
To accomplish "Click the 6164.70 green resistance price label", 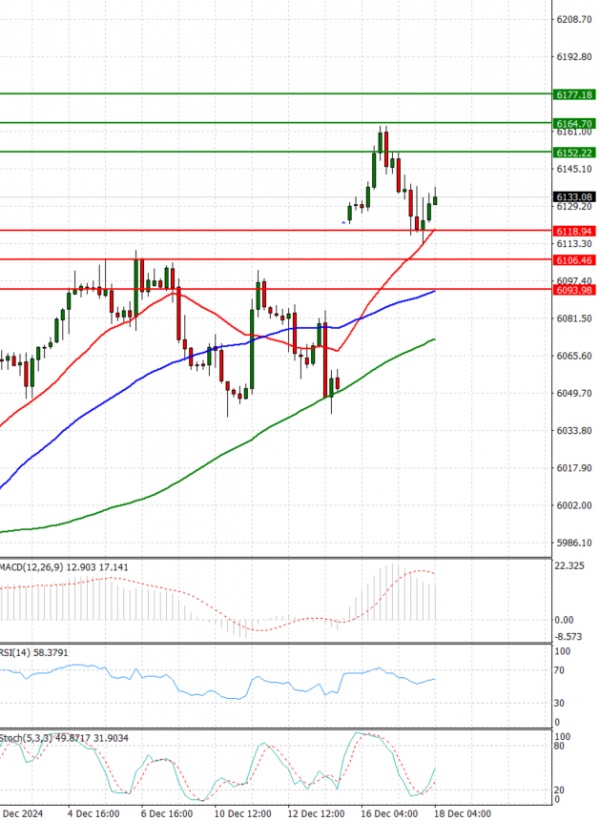I will [x=573, y=123].
